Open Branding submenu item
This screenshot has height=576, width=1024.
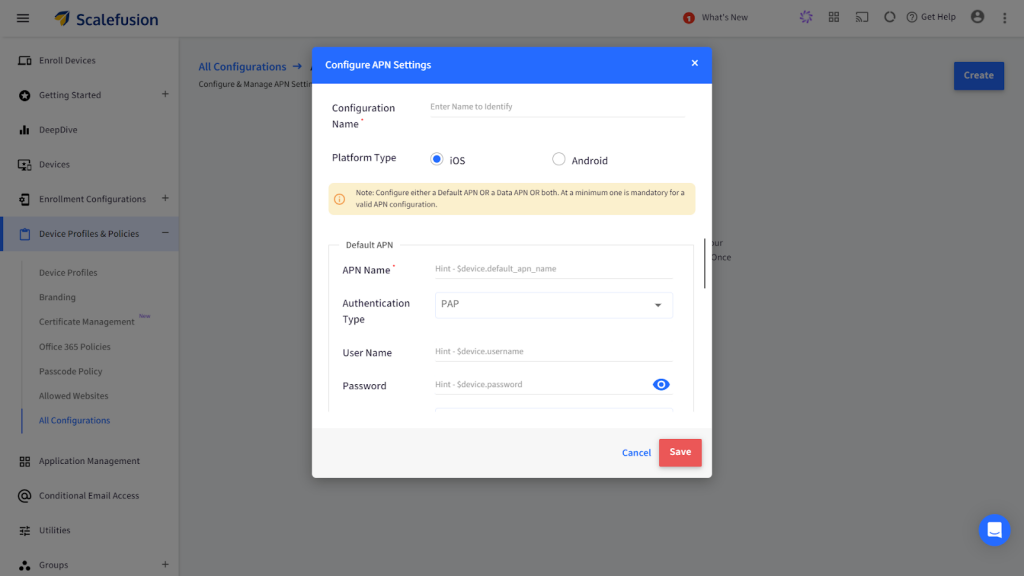[x=57, y=297]
